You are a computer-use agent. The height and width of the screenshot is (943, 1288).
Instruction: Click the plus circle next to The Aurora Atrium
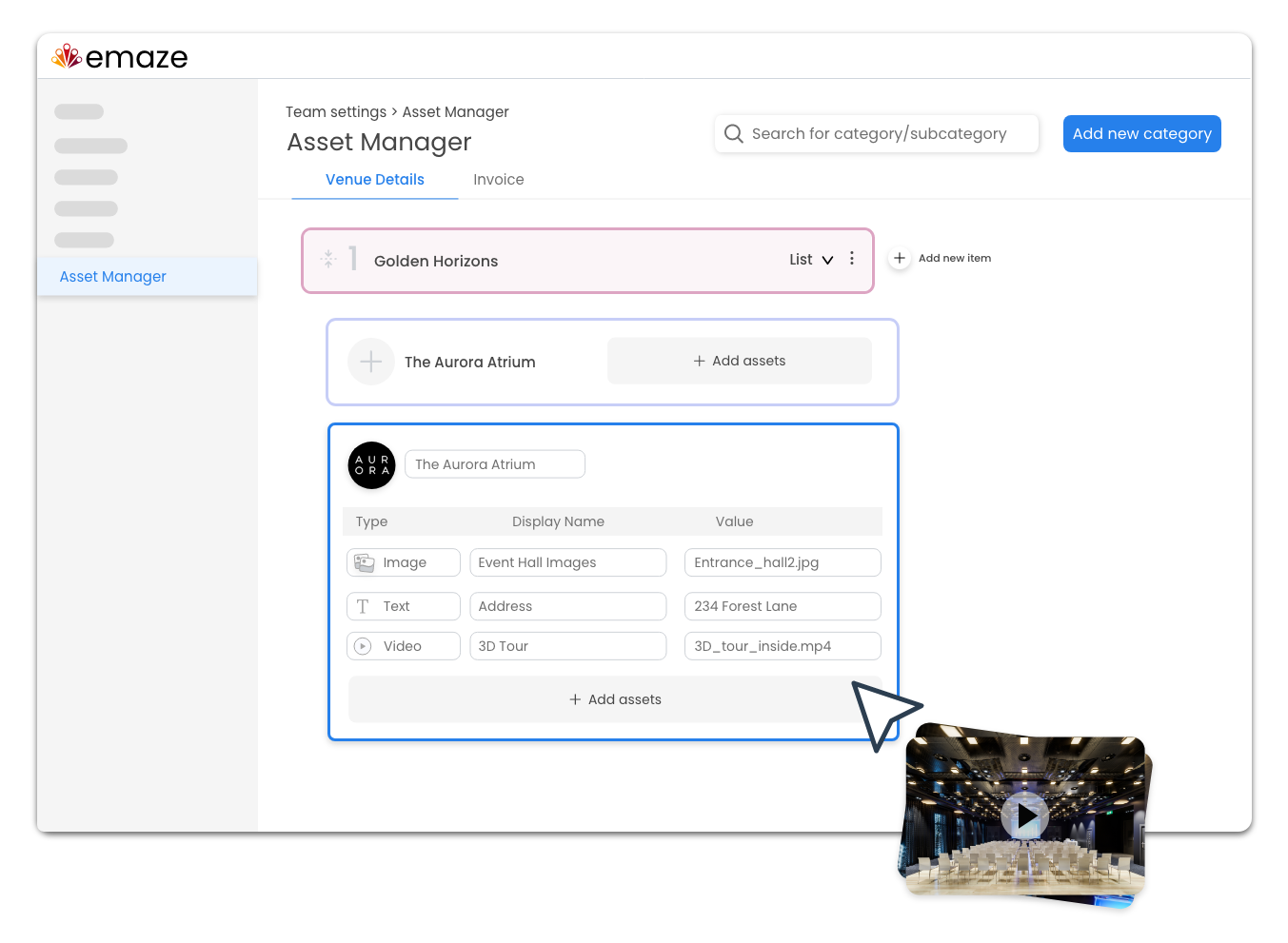(x=371, y=362)
